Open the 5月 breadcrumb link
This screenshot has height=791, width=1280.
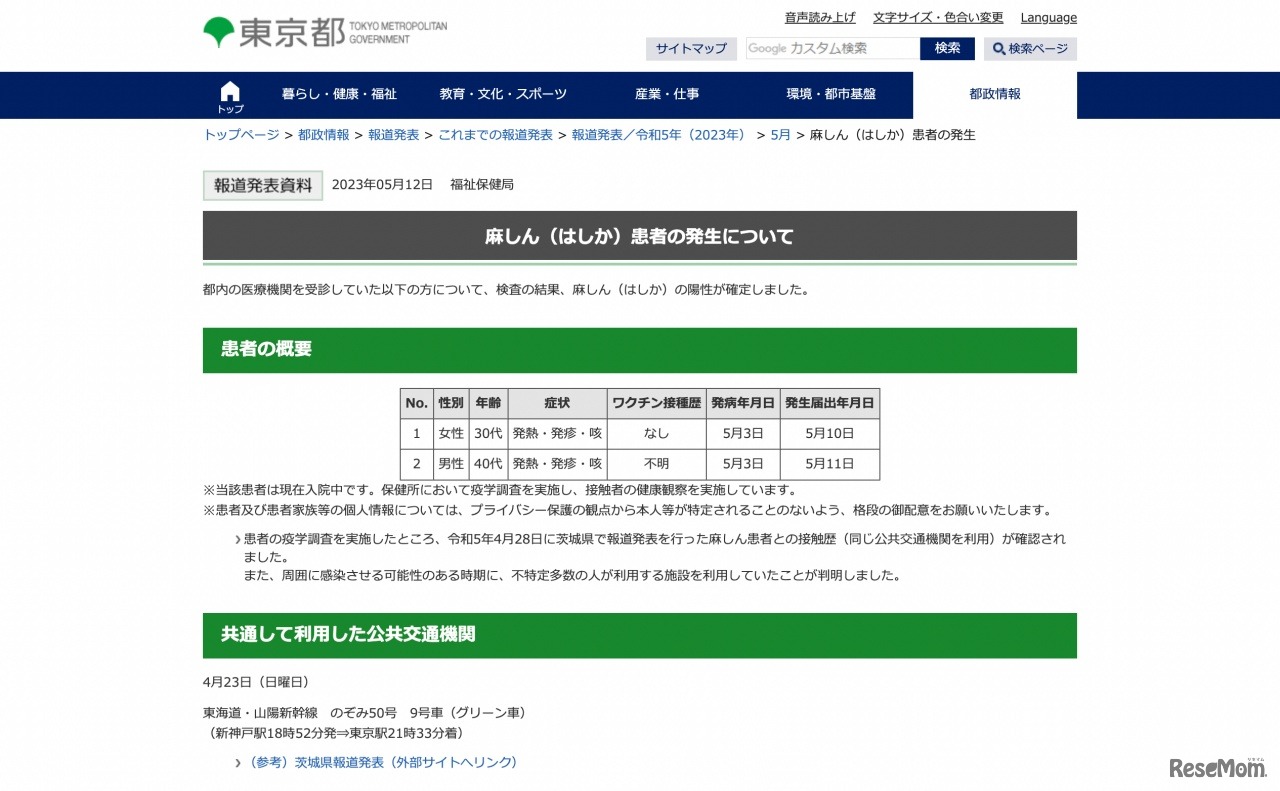779,134
